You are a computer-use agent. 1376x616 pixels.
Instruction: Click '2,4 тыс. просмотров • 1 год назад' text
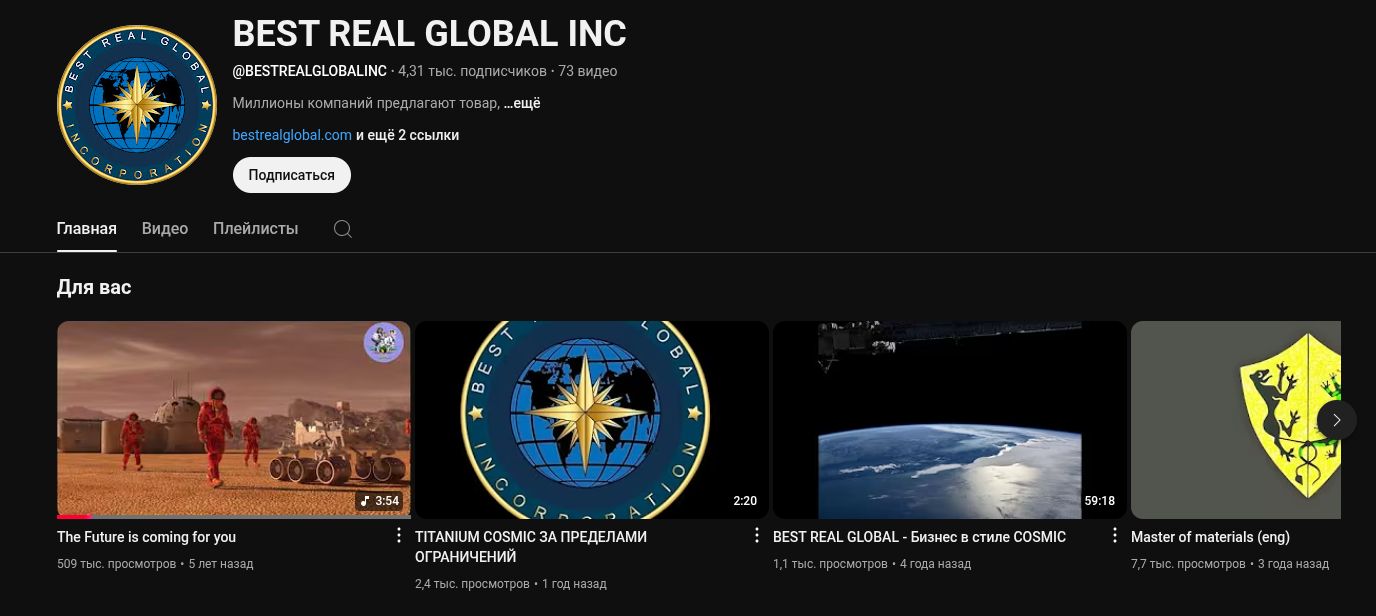coord(511,584)
